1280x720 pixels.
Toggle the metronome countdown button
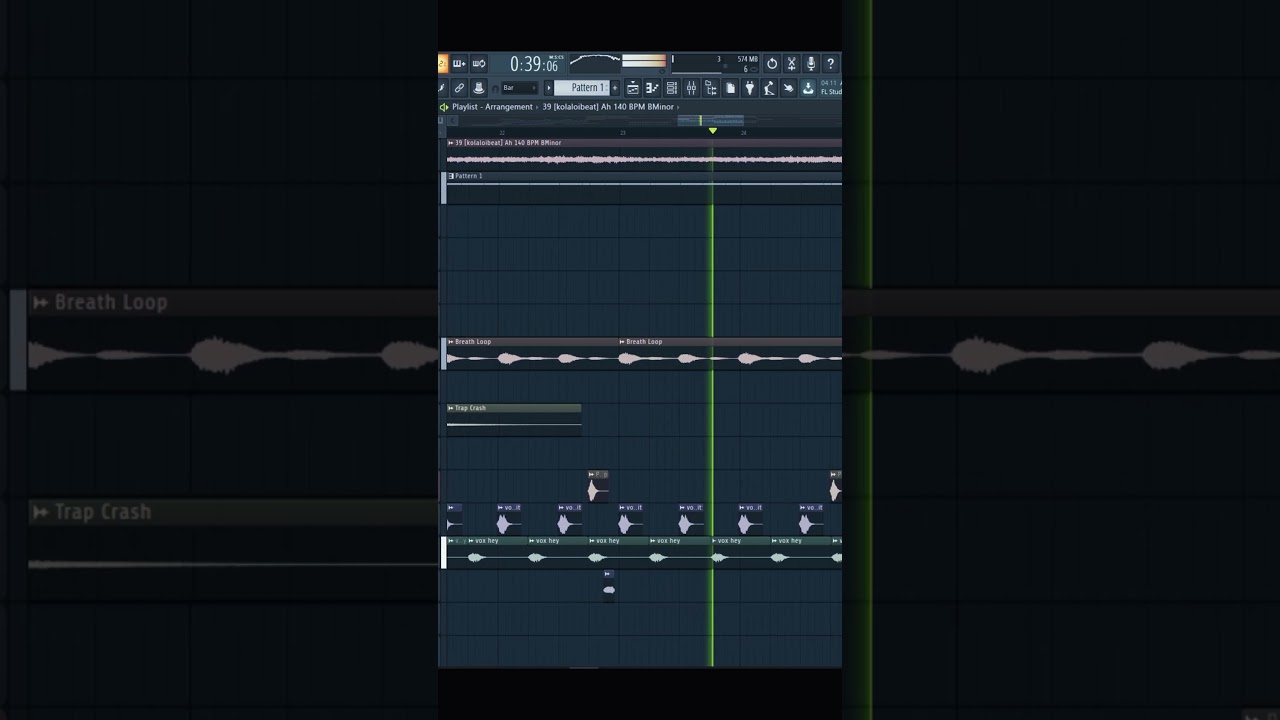coord(443,64)
